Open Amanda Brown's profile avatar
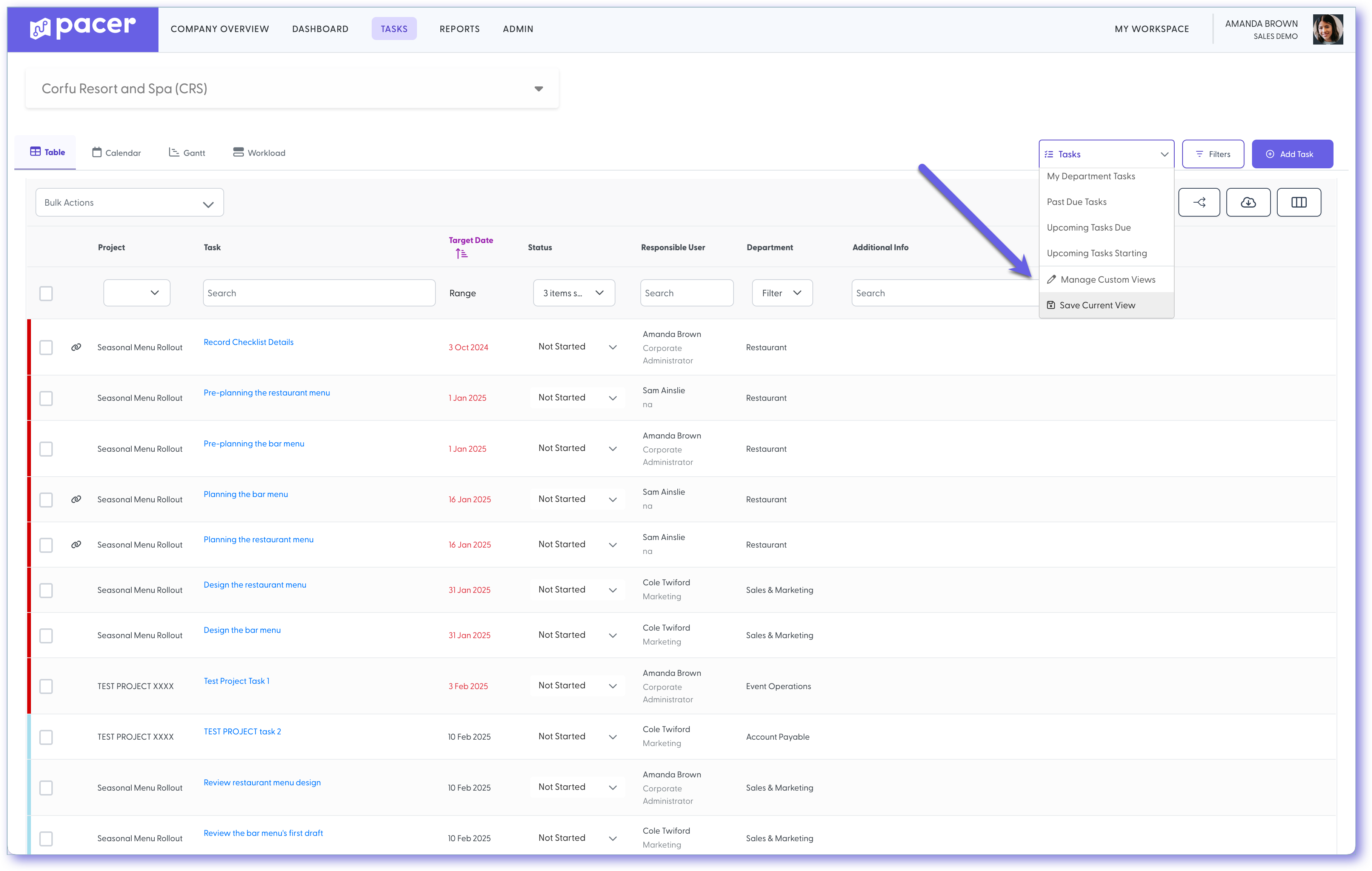 click(1327, 29)
